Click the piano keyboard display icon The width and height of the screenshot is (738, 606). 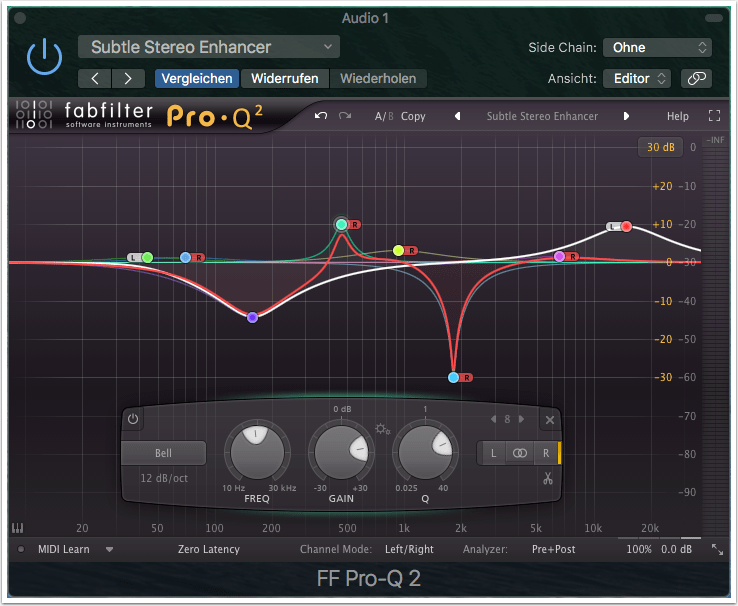17,528
